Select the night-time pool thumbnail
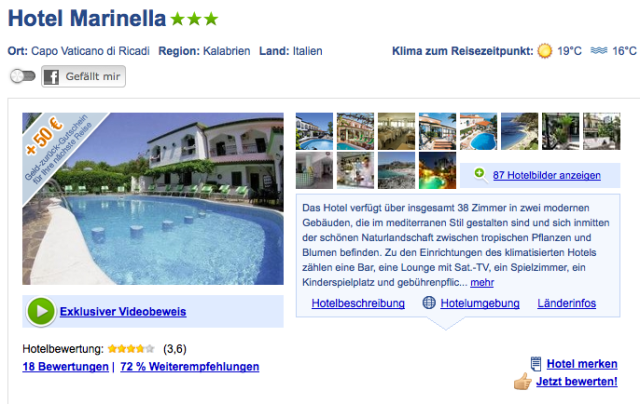 click(437, 170)
